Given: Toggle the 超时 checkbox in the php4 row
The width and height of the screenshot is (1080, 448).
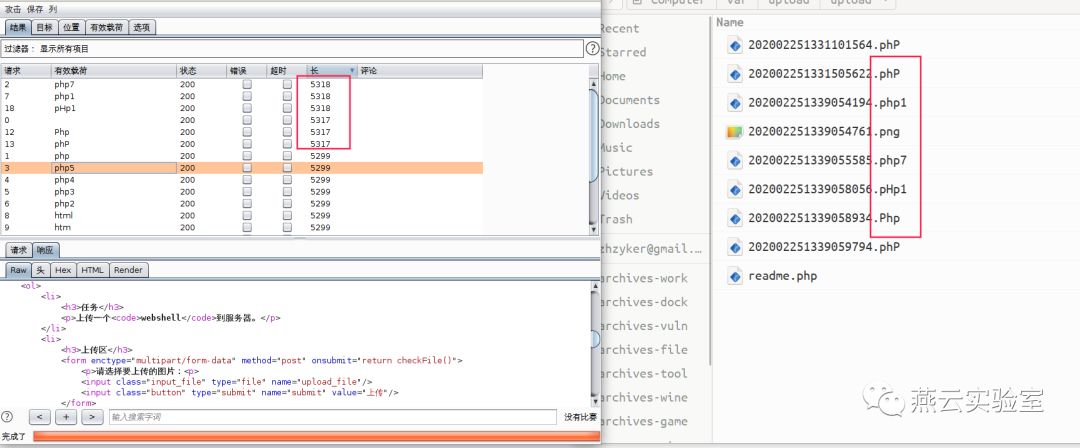Looking at the screenshot, I should click(287, 180).
